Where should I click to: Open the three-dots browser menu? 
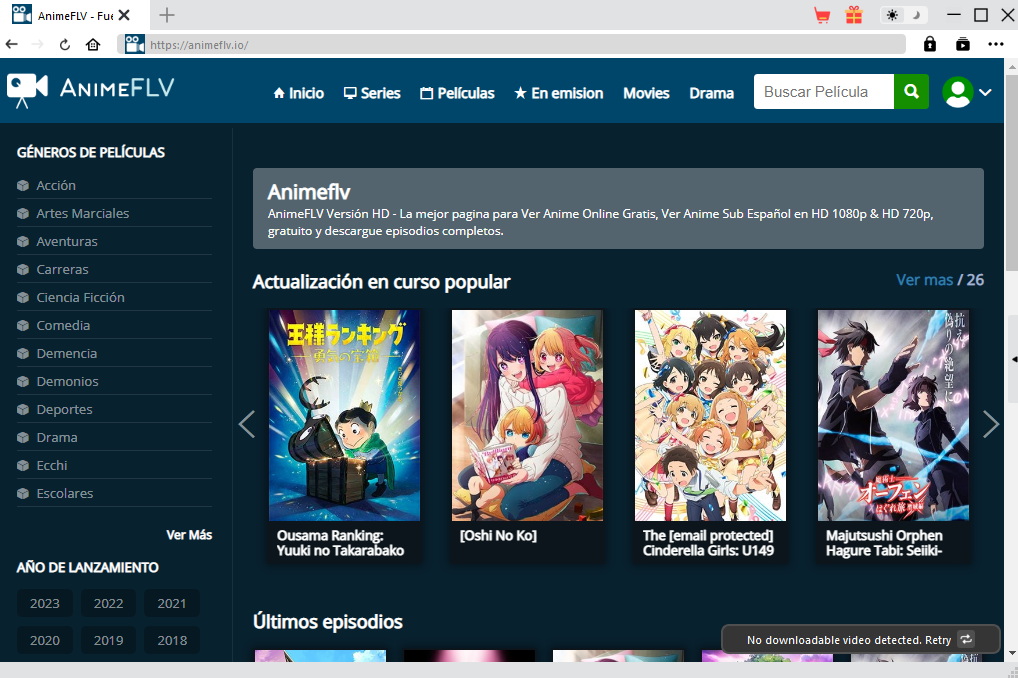tap(995, 44)
